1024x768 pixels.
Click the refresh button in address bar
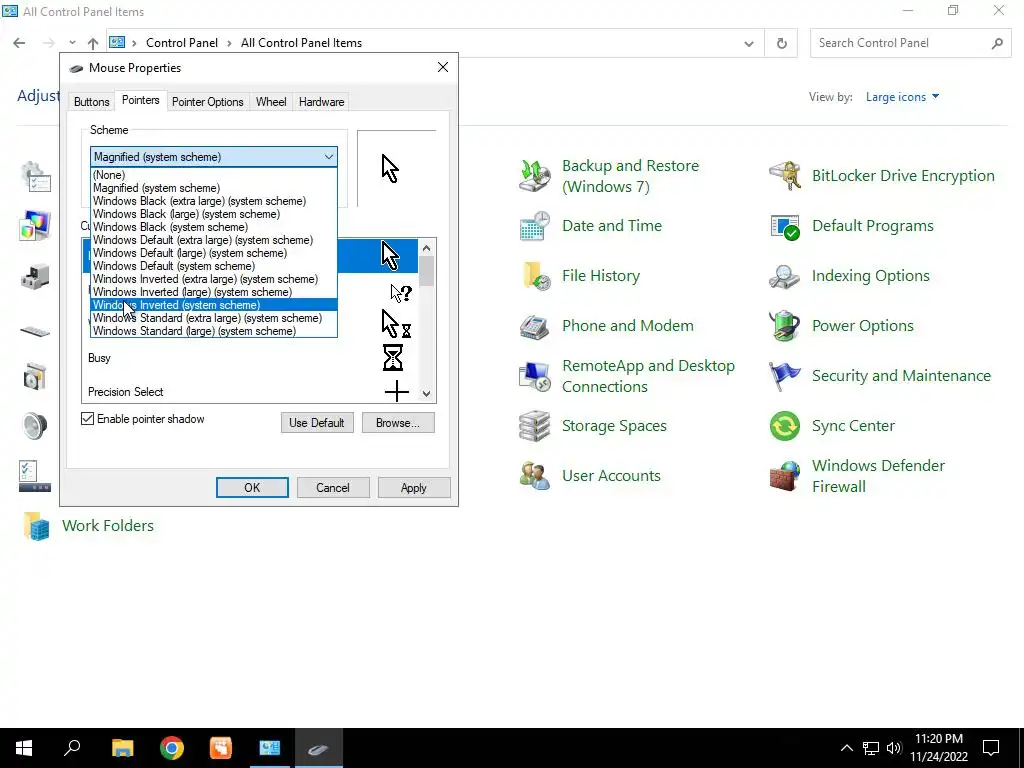[782, 43]
